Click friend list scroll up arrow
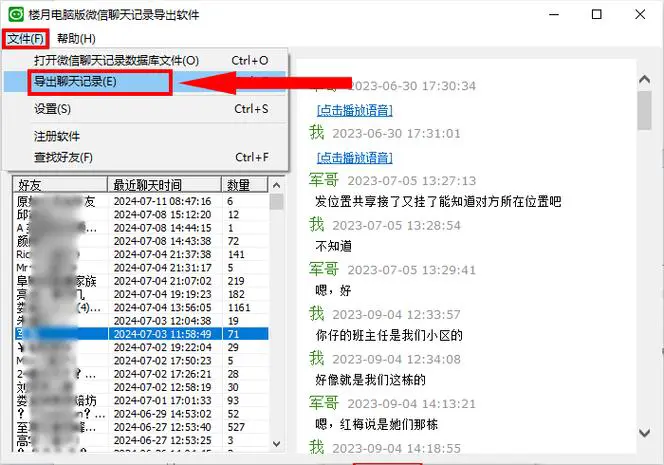 pos(277,185)
